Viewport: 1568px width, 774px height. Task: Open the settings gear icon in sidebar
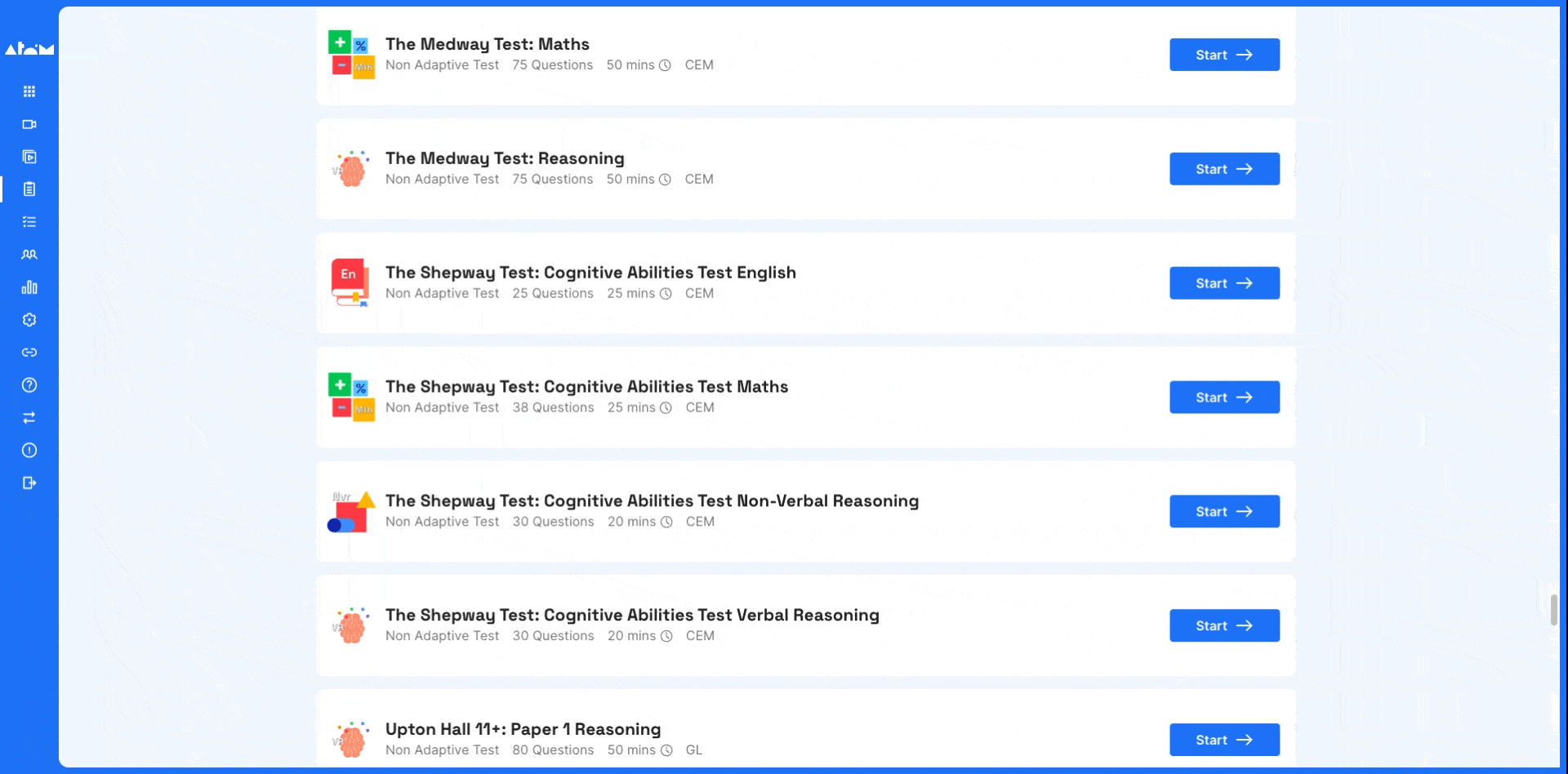coord(29,320)
